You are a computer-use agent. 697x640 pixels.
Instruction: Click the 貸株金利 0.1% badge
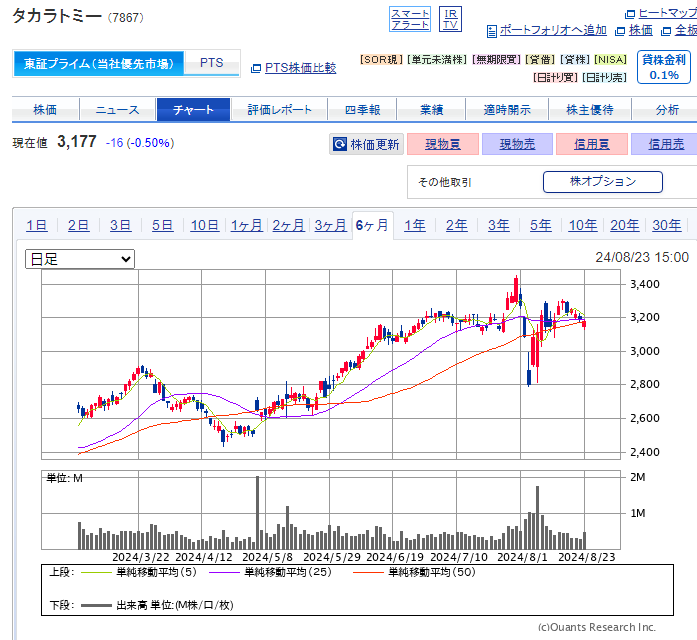pyautogui.click(x=664, y=67)
